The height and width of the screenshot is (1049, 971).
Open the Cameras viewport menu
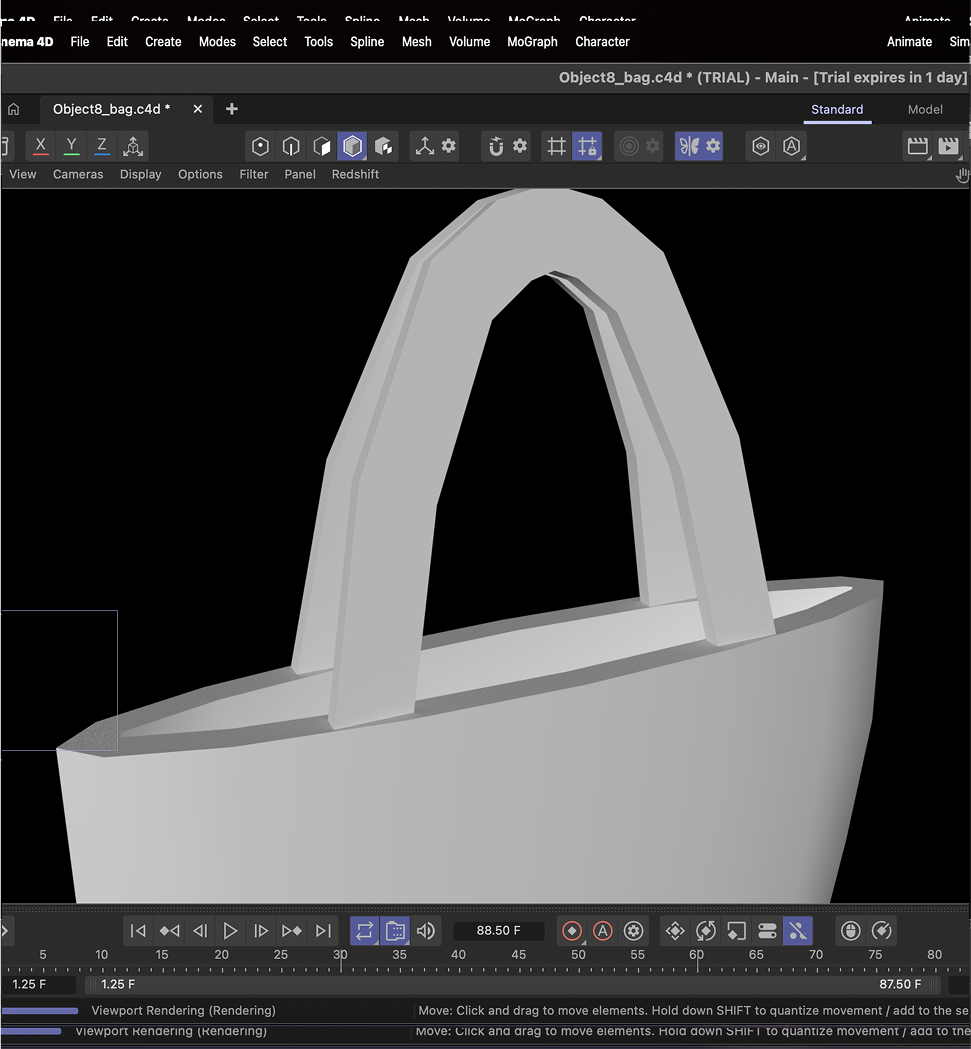(x=78, y=174)
